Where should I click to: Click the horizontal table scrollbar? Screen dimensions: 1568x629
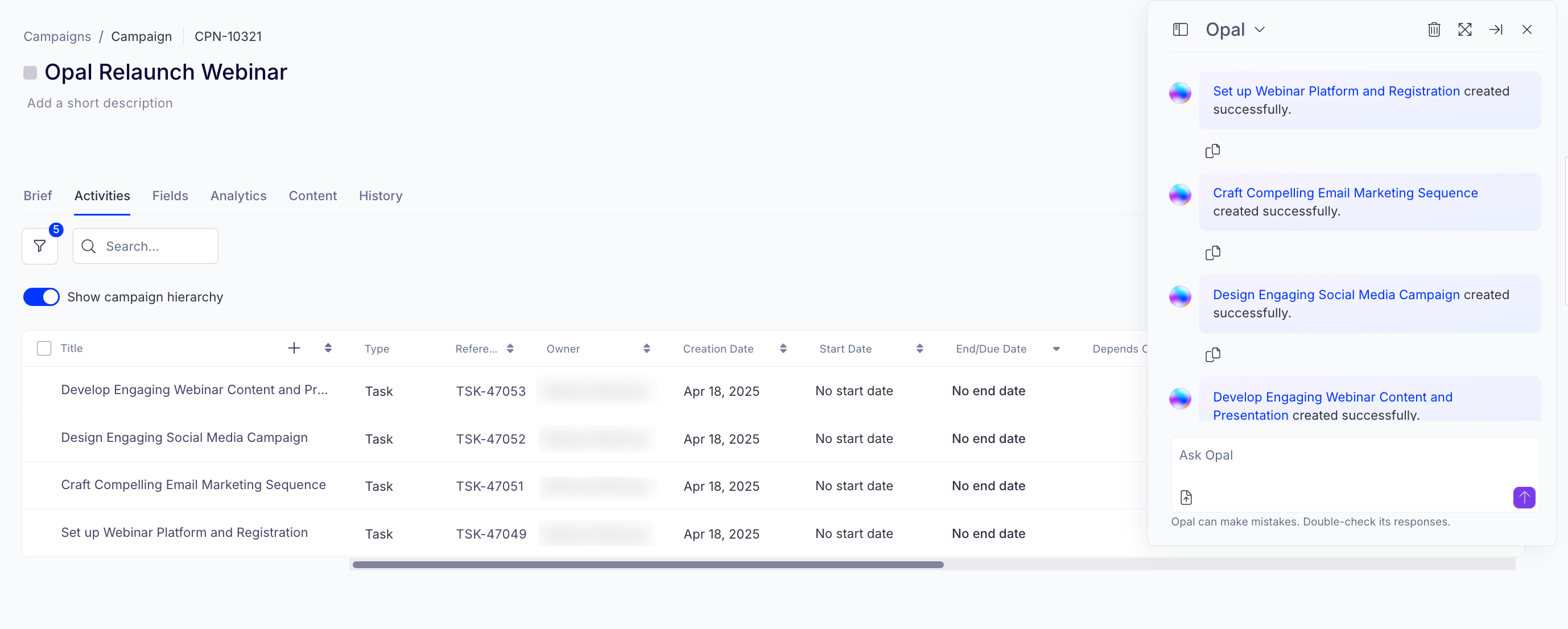coord(647,565)
